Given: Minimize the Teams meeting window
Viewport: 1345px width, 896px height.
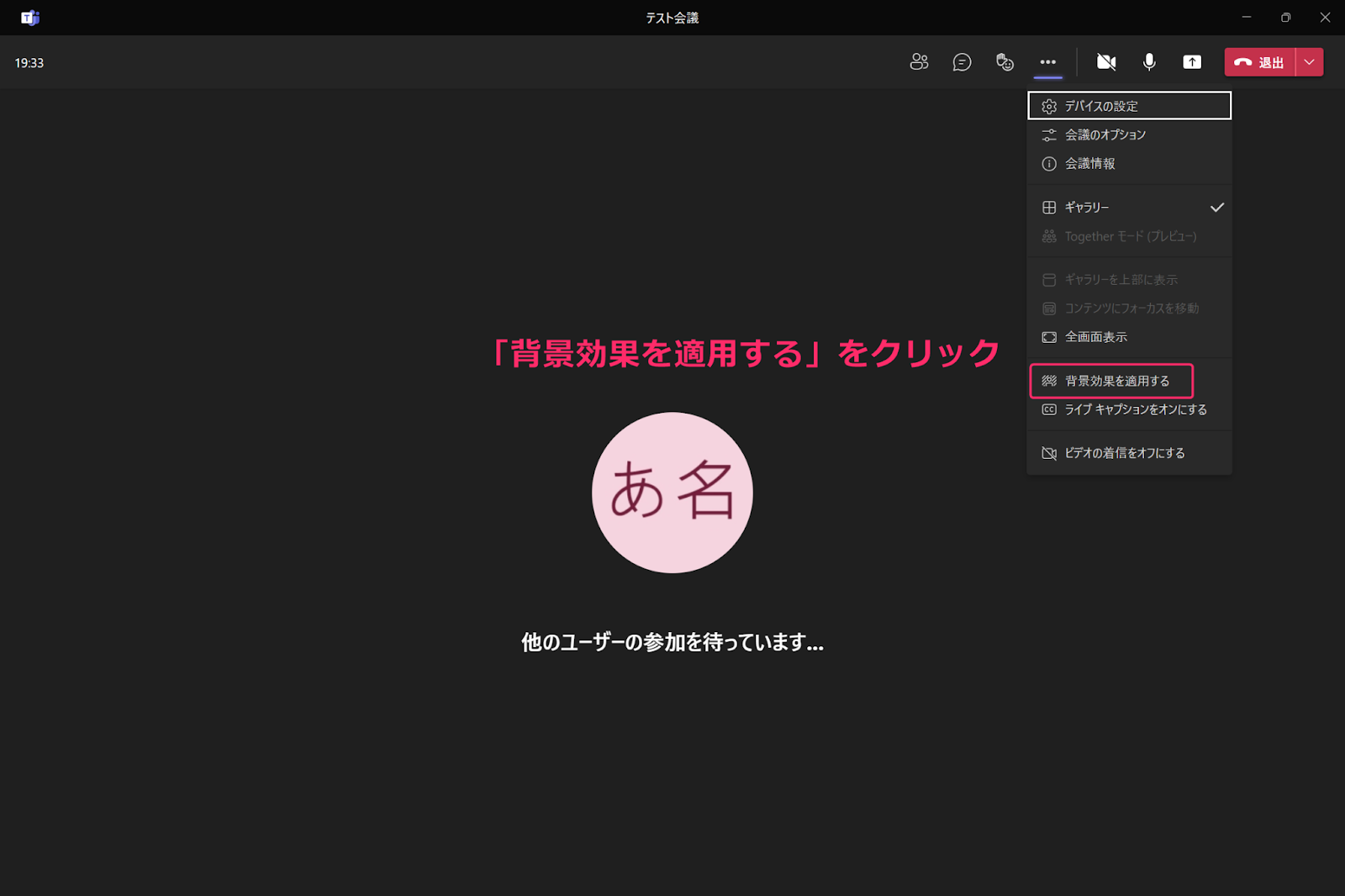Looking at the screenshot, I should (x=1247, y=17).
